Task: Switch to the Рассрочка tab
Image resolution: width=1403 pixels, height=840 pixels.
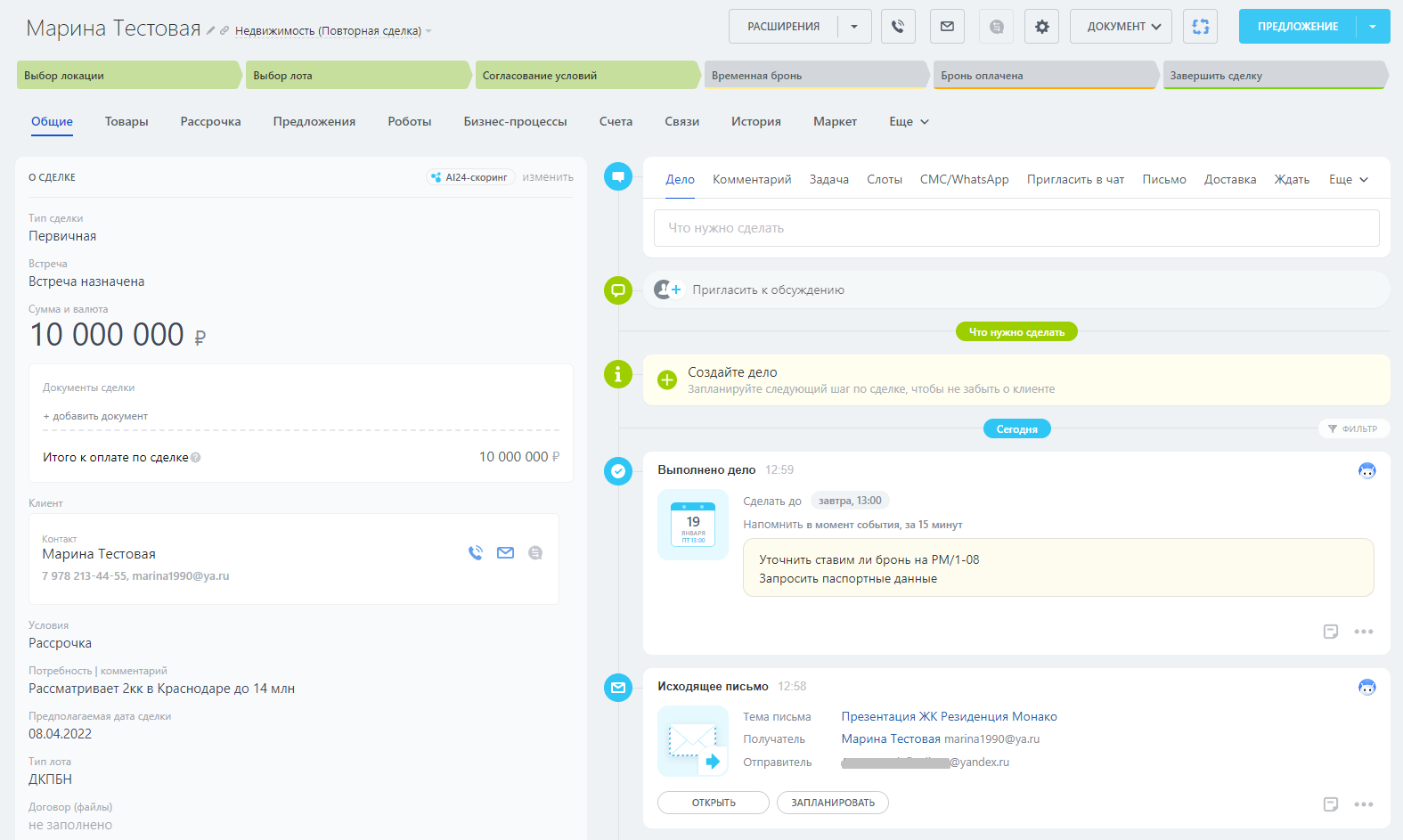Action: 210,122
